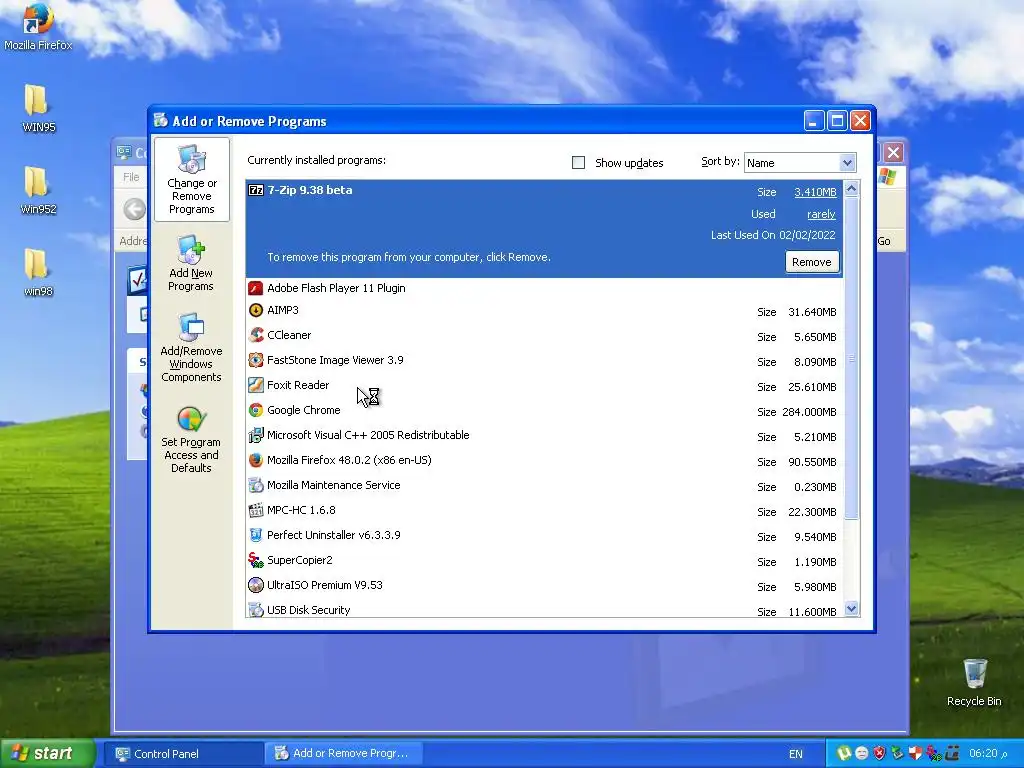The image size is (1024, 768).
Task: Select Microsoft Visual C++ 2005 Redistributable entry
Action: [545, 436]
